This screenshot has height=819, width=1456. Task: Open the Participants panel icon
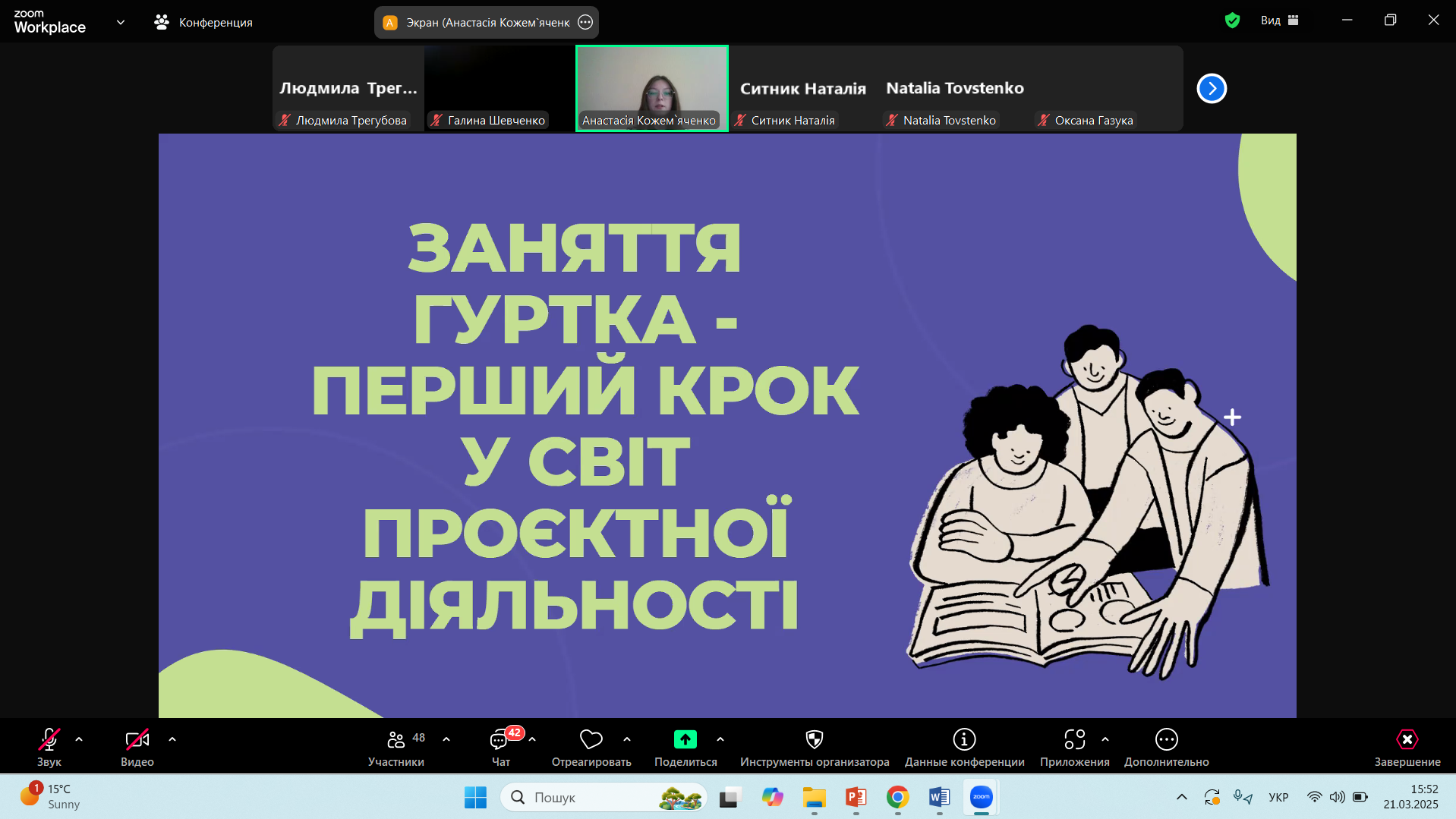396,739
